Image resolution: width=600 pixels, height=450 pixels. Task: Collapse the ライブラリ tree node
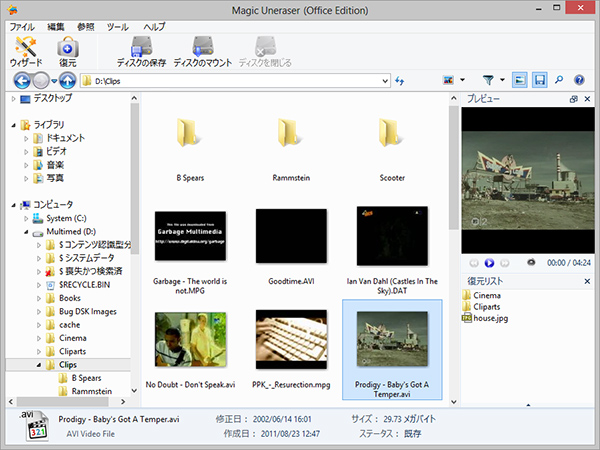[13, 125]
